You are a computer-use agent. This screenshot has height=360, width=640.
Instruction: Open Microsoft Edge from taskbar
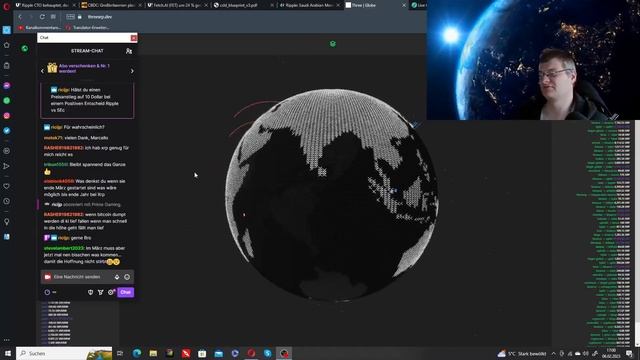pos(137,353)
